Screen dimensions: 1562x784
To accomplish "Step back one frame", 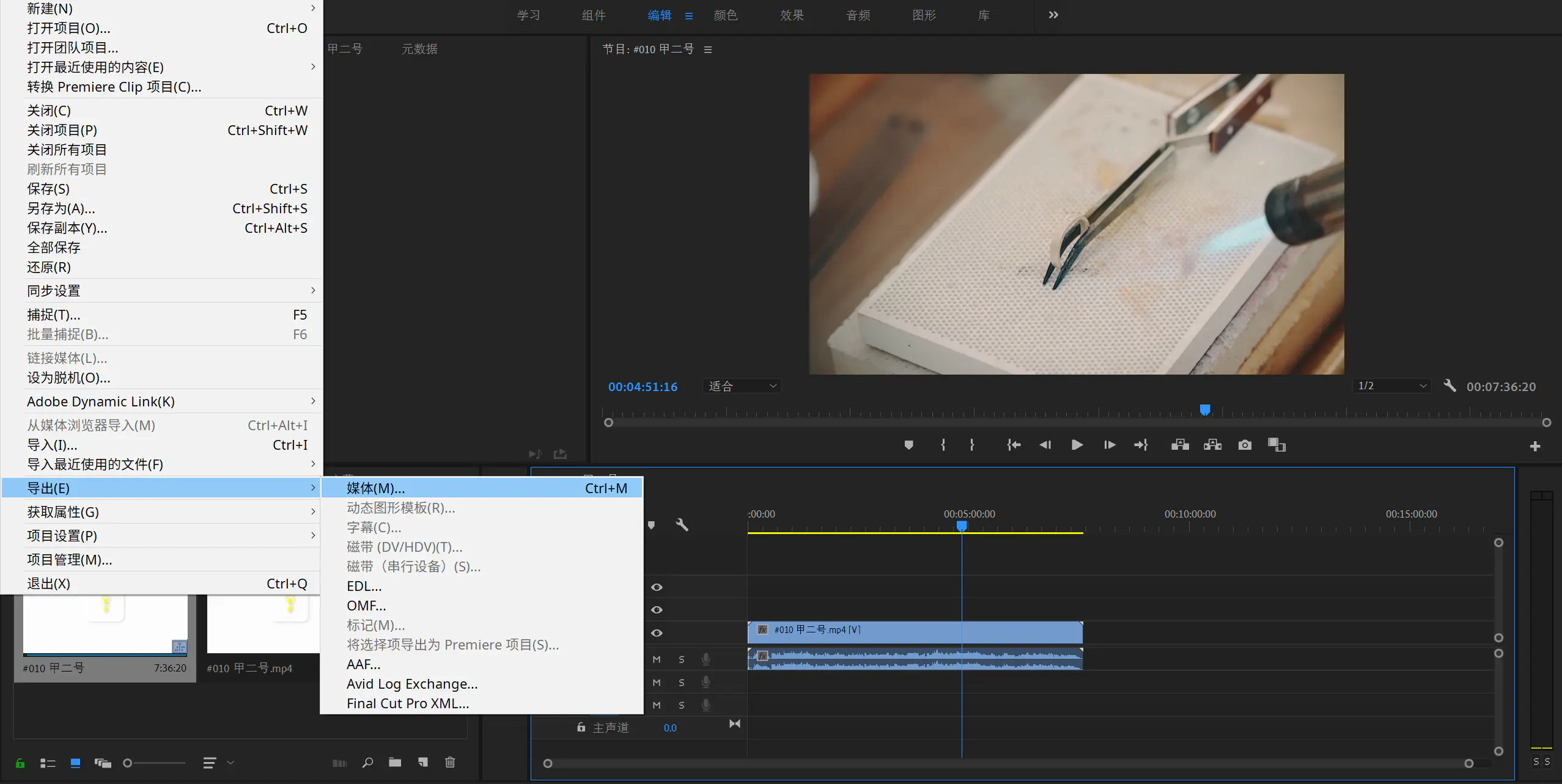I will [1045, 445].
